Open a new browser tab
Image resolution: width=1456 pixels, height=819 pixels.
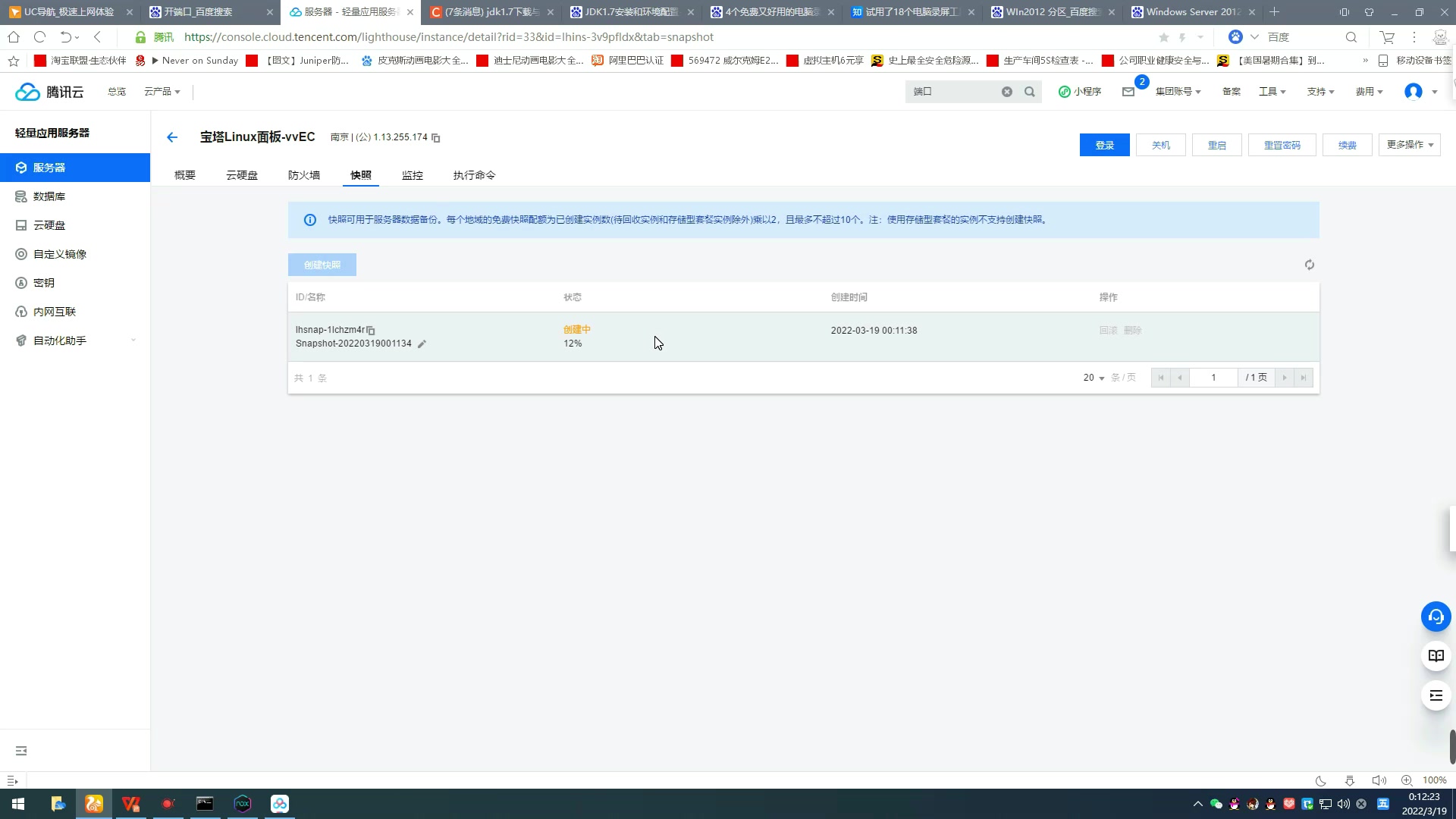click(x=1275, y=12)
